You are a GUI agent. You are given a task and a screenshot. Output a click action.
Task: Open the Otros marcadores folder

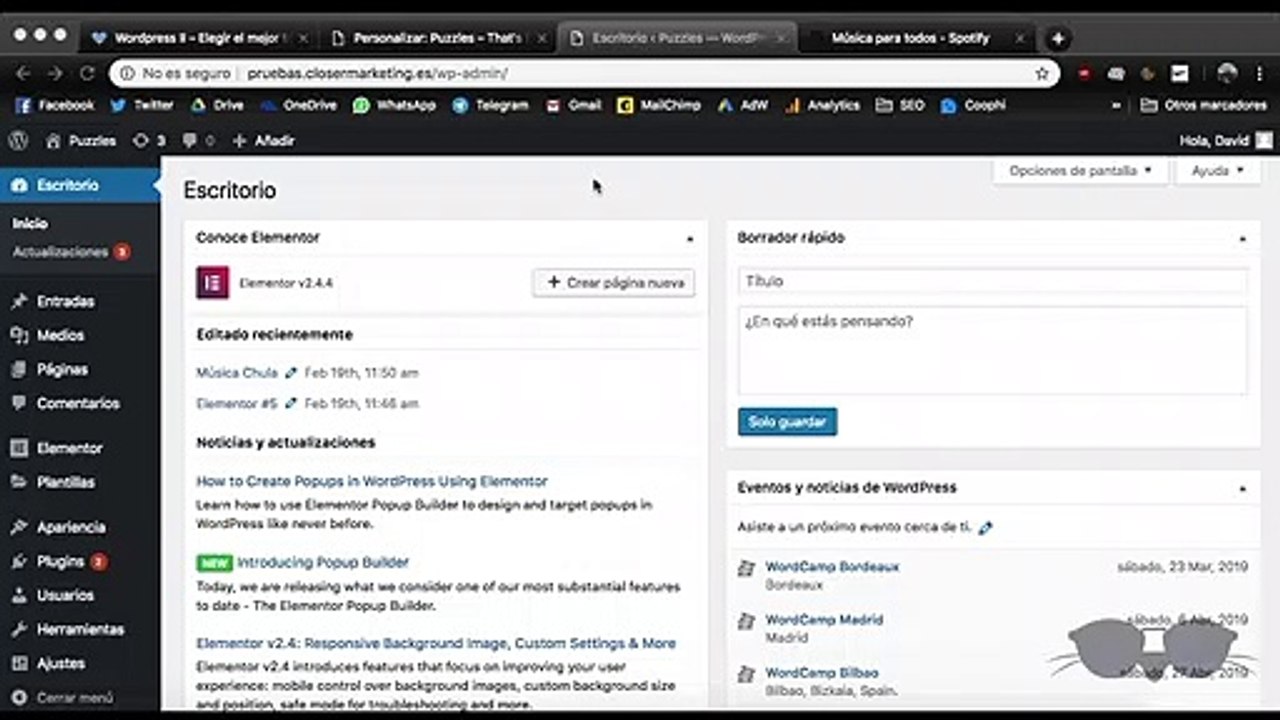tap(1203, 105)
